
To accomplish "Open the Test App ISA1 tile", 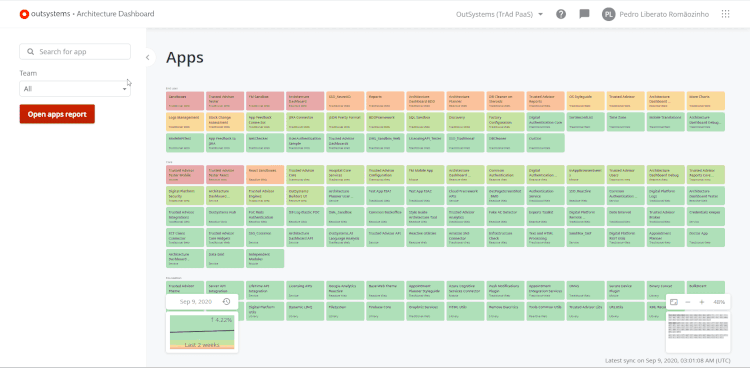I will tap(386, 196).
